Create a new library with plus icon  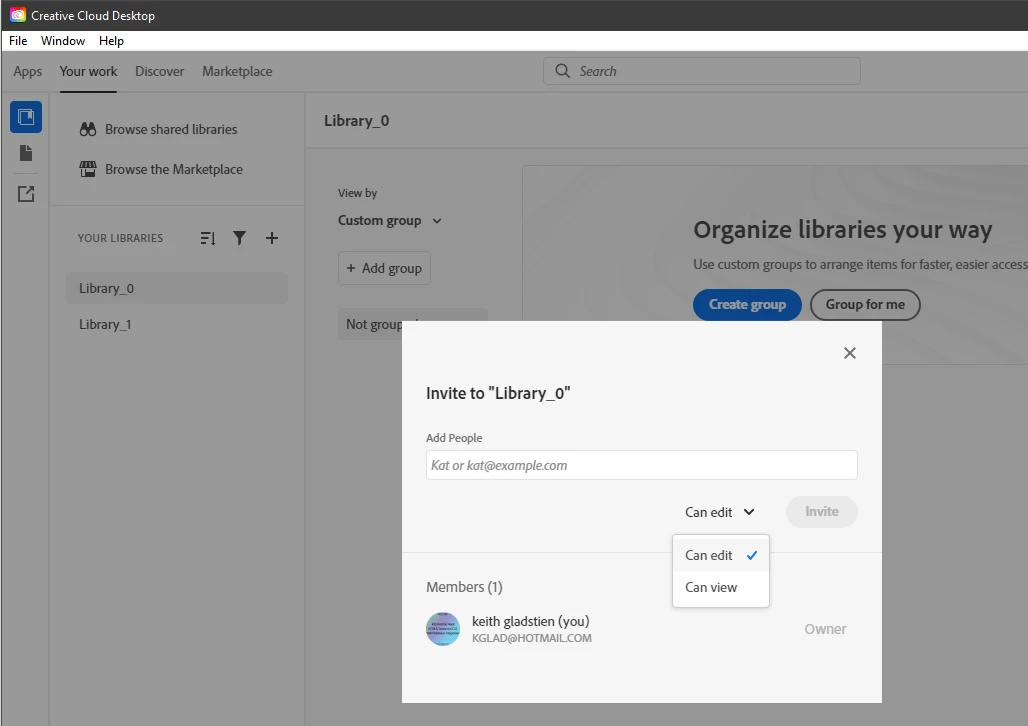[271, 238]
